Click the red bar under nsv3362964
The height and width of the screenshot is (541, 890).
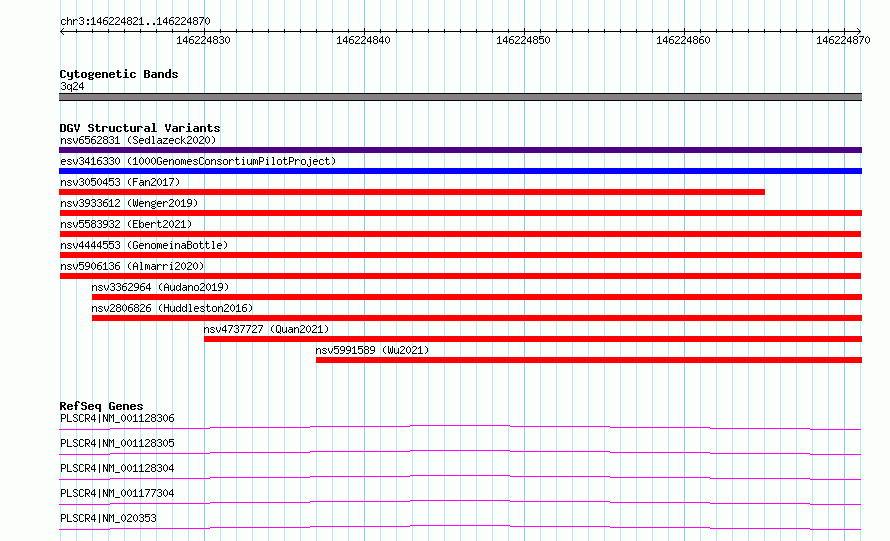477,297
